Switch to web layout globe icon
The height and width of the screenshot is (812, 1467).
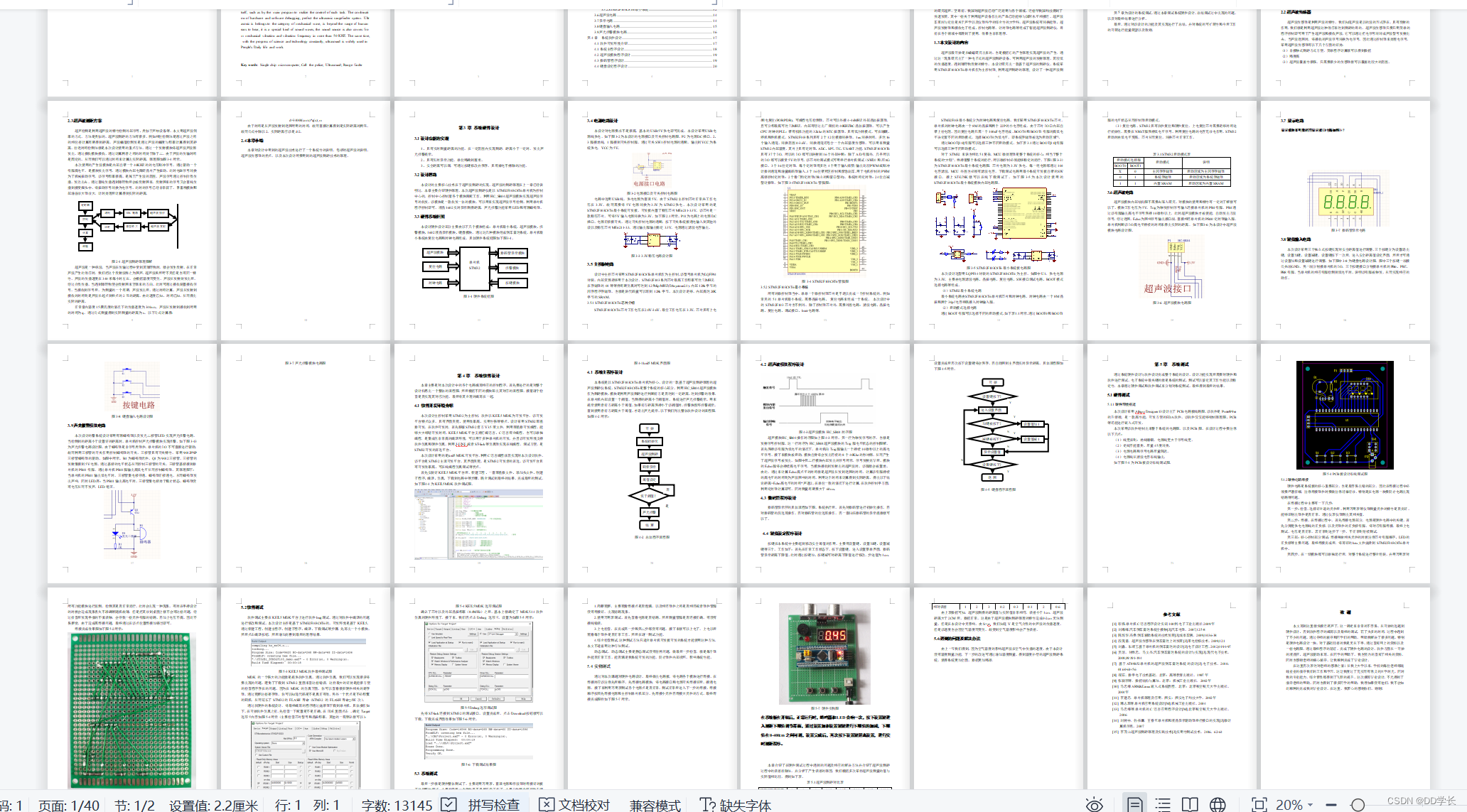pyautogui.click(x=1218, y=804)
